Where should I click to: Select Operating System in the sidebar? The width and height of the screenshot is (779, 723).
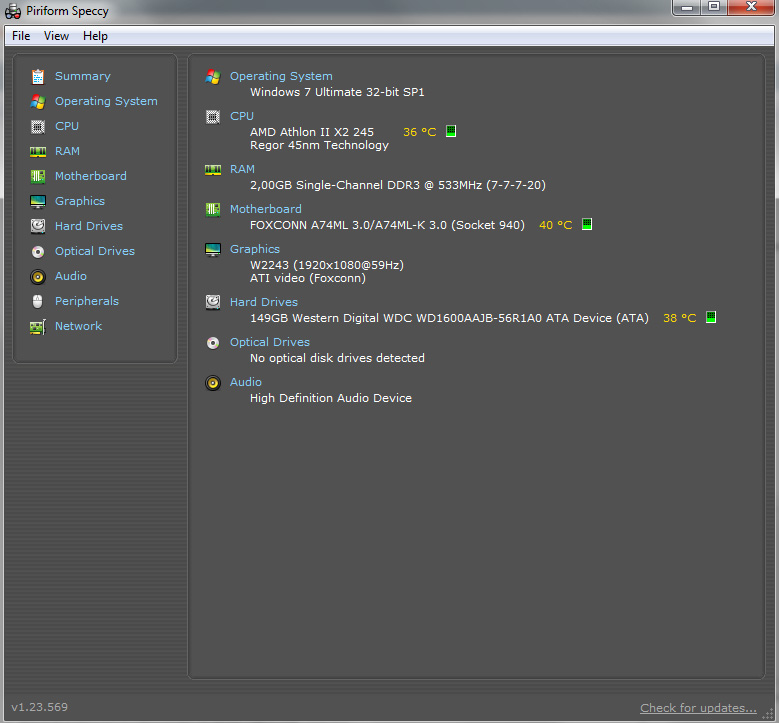click(x=106, y=101)
